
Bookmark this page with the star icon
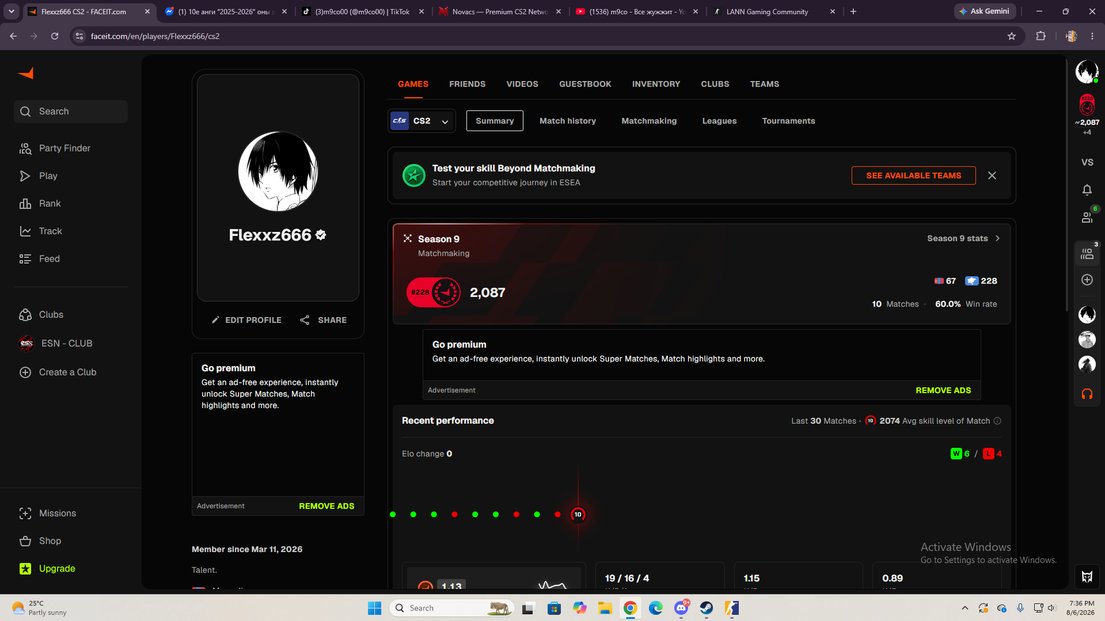click(1011, 36)
